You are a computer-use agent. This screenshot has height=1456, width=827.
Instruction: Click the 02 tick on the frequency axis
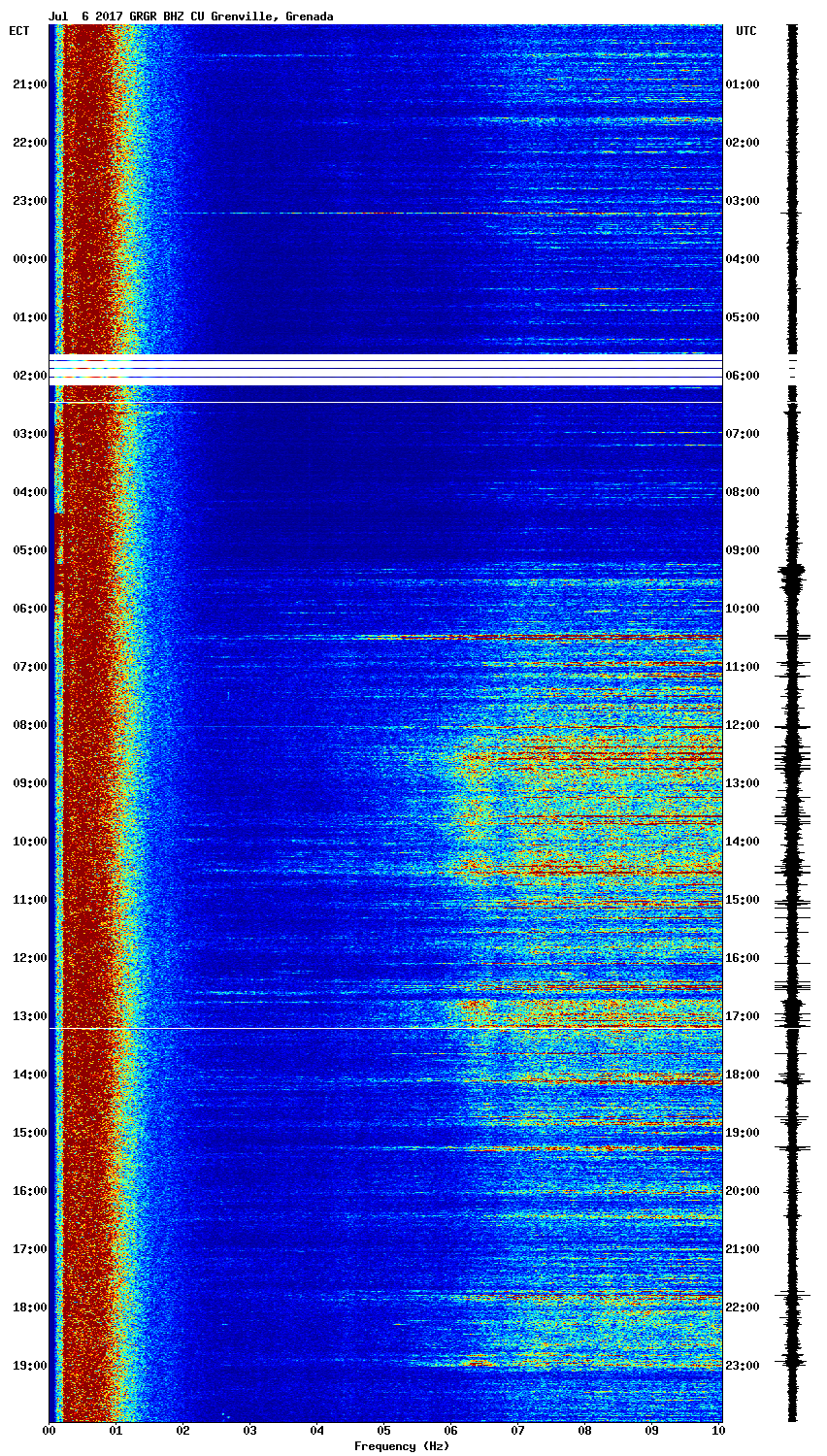[x=183, y=1431]
